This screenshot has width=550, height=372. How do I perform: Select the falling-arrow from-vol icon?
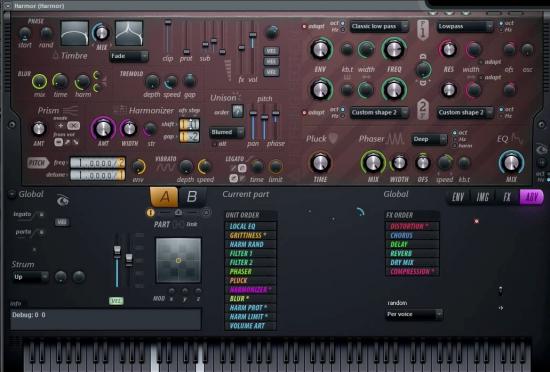point(76,142)
